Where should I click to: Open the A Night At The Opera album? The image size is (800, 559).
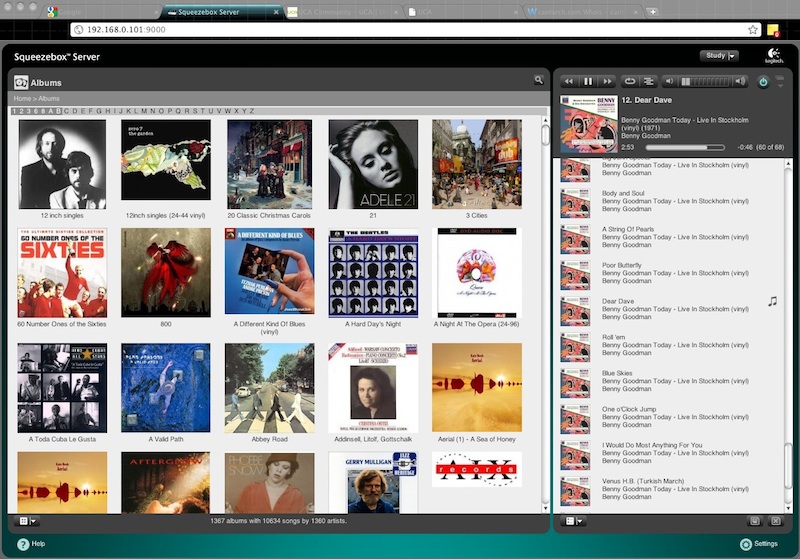[x=477, y=273]
